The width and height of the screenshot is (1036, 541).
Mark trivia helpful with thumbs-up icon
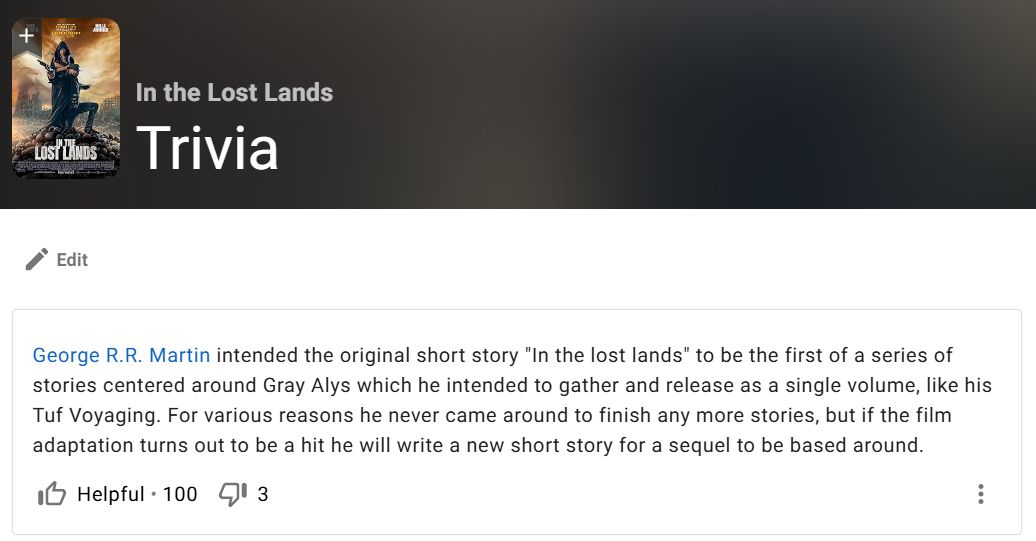pos(51,494)
